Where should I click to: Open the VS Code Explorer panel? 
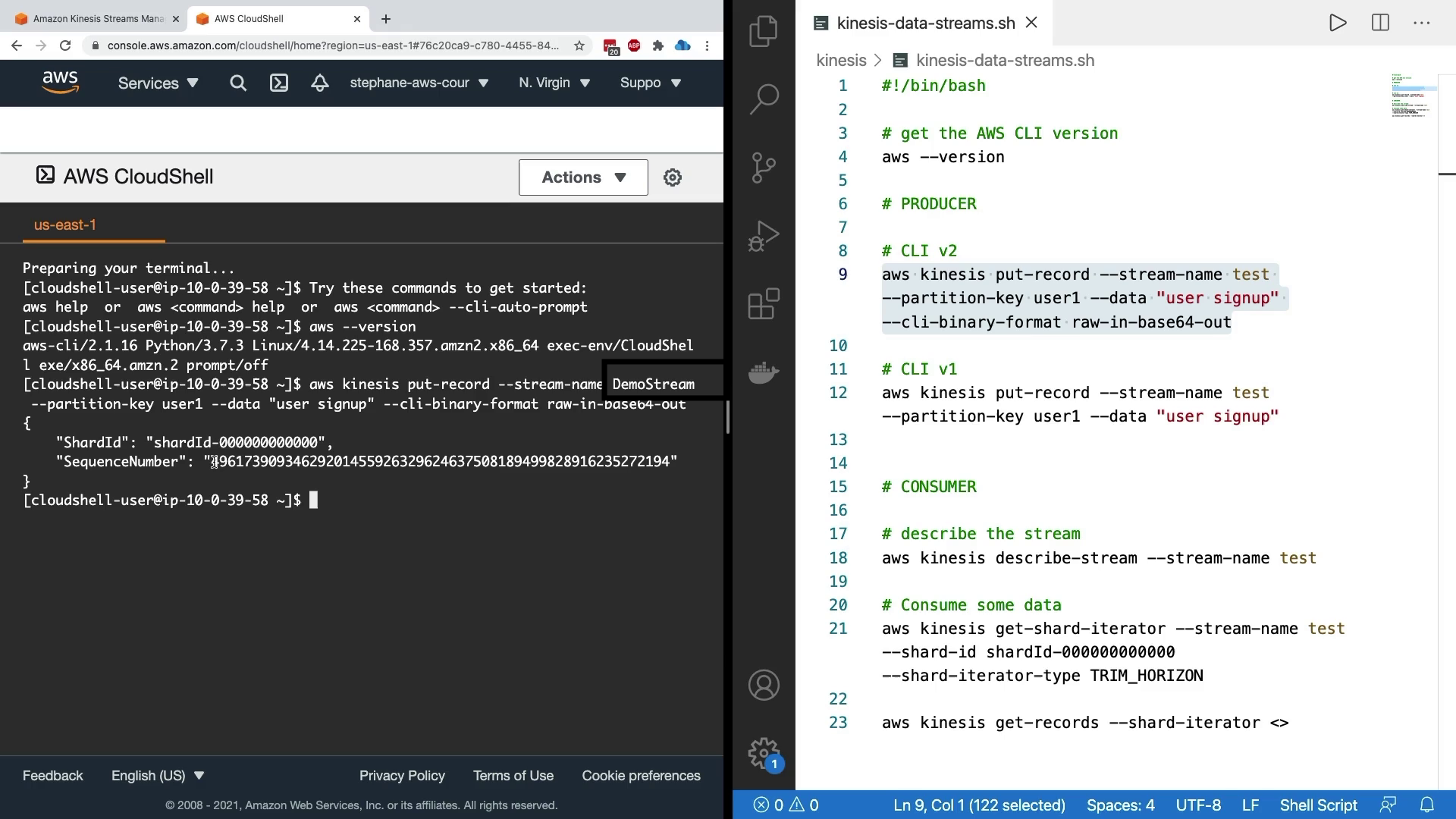(763, 32)
